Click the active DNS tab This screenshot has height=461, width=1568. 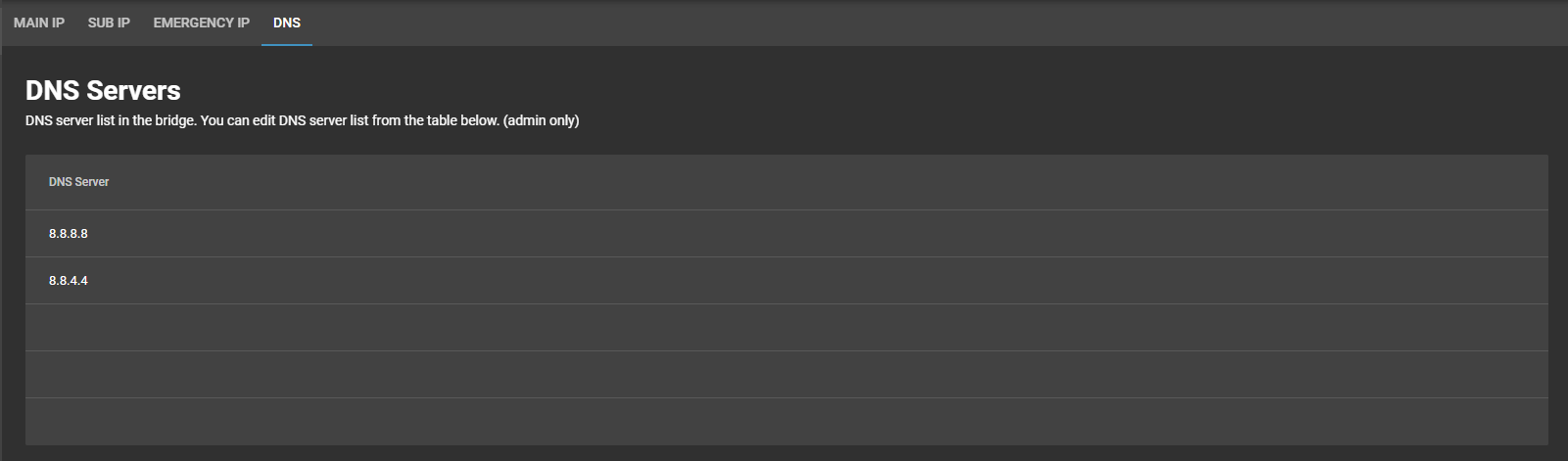coord(287,23)
